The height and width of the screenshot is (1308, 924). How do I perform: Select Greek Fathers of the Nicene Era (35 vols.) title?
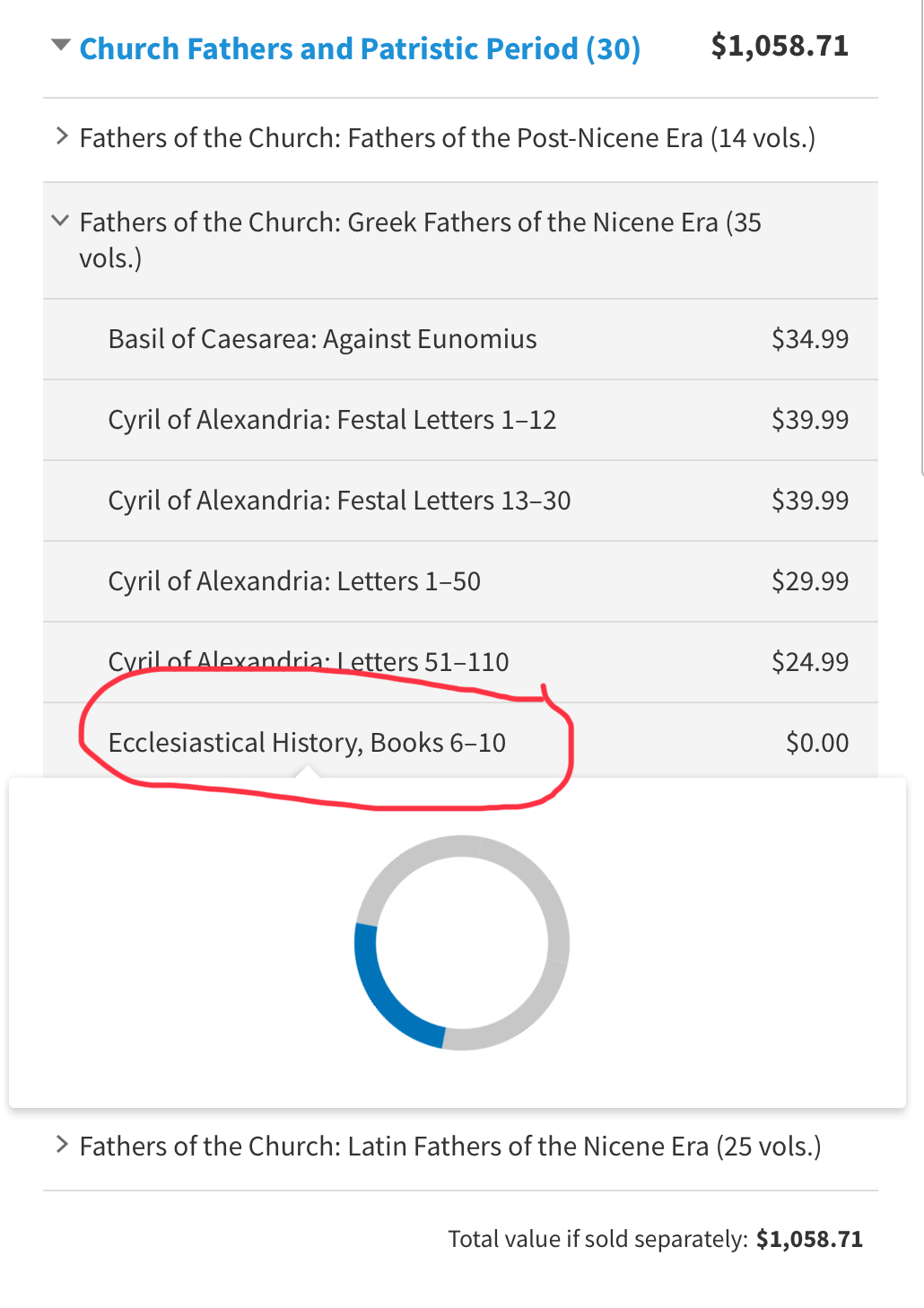420,240
